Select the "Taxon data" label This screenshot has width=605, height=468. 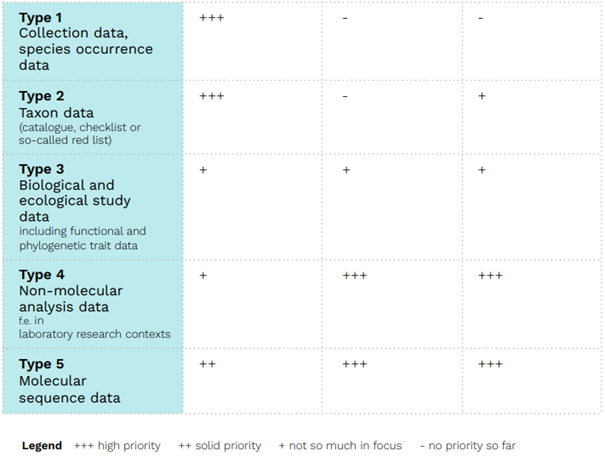(58, 112)
